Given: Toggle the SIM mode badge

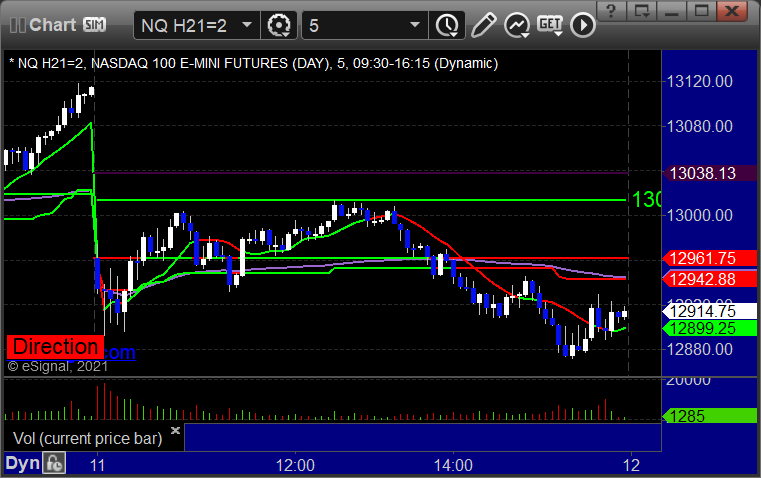Looking at the screenshot, I should (94, 25).
